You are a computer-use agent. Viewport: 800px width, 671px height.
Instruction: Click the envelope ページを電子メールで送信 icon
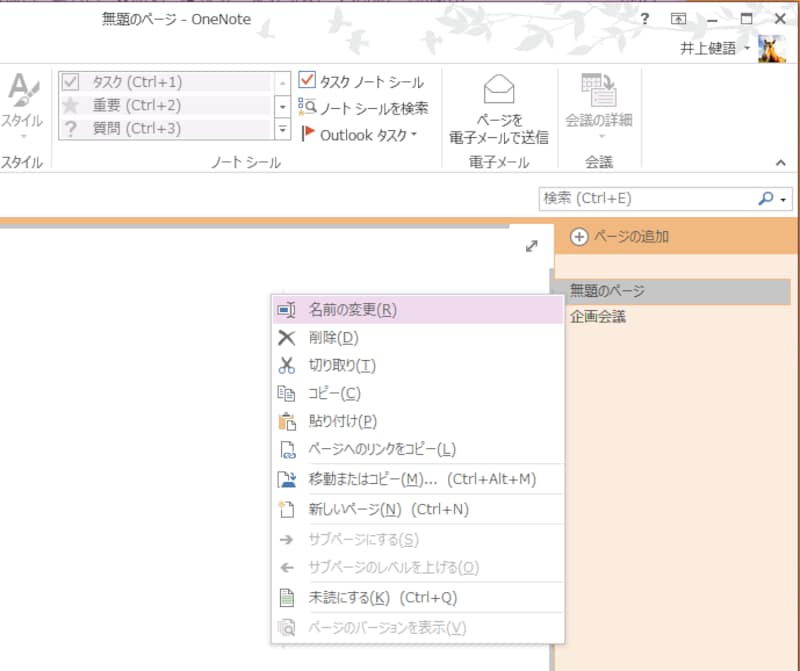click(498, 92)
